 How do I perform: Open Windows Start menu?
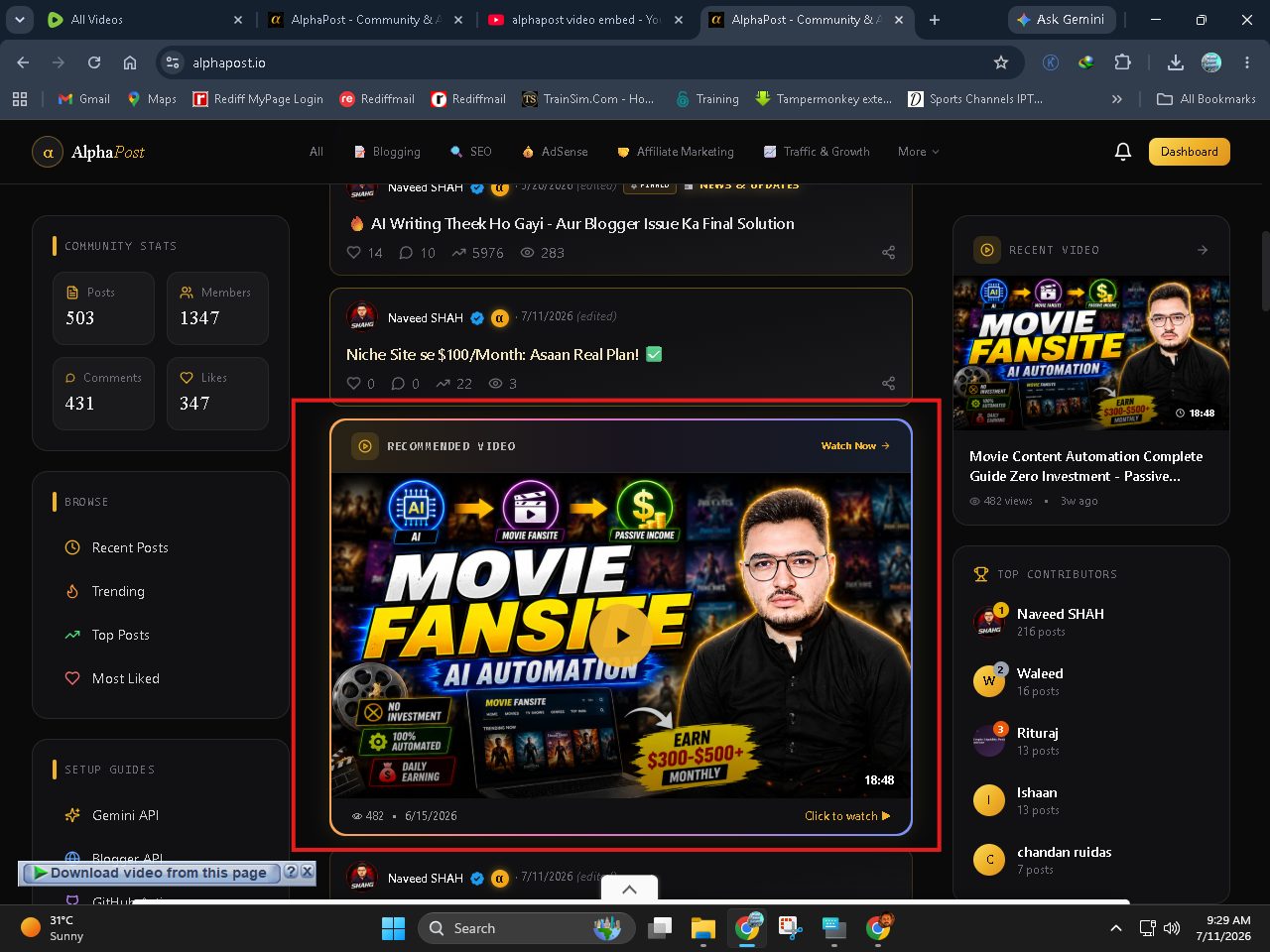click(x=394, y=928)
